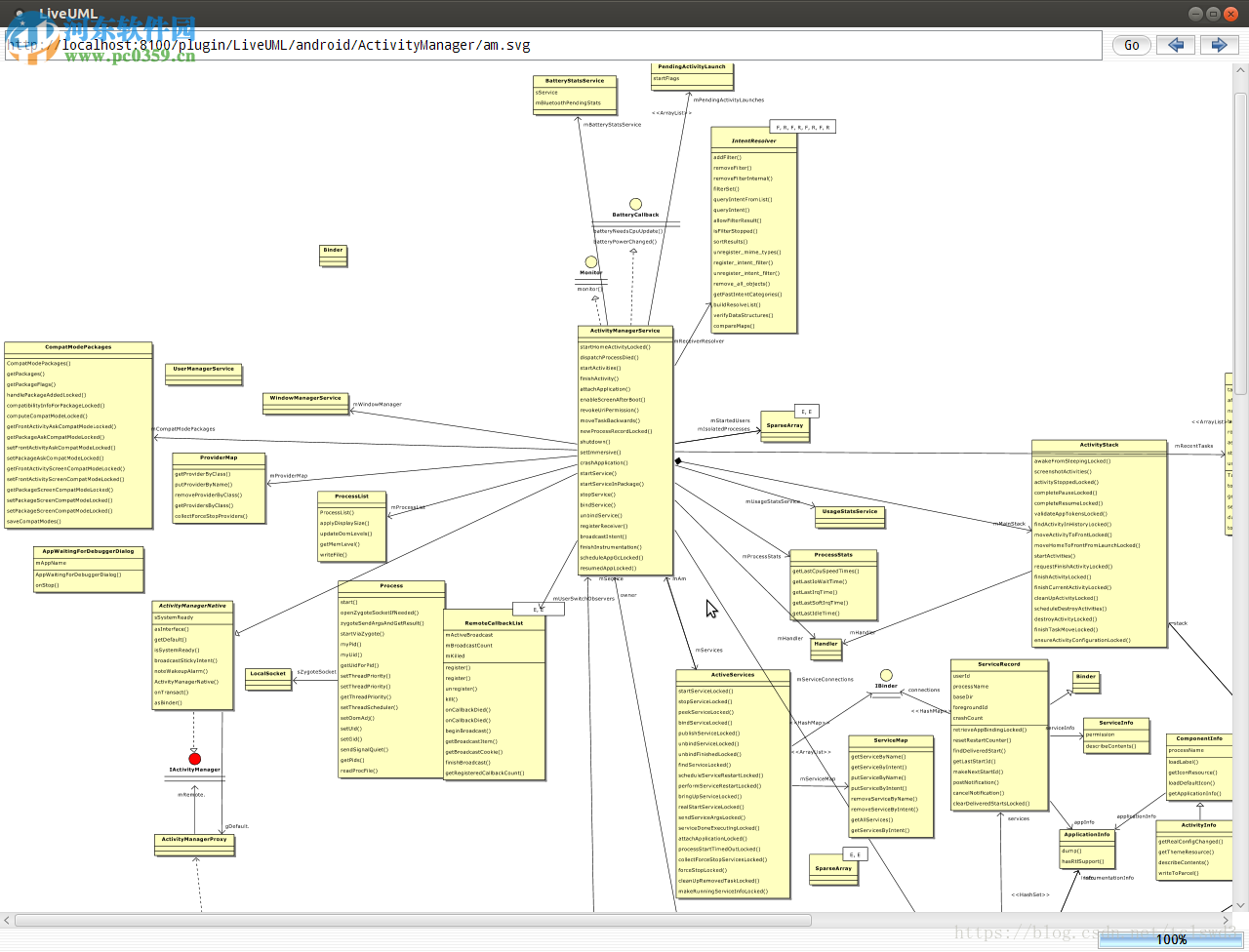
Task: Focus the URL address field
Action: pyautogui.click(x=553, y=45)
